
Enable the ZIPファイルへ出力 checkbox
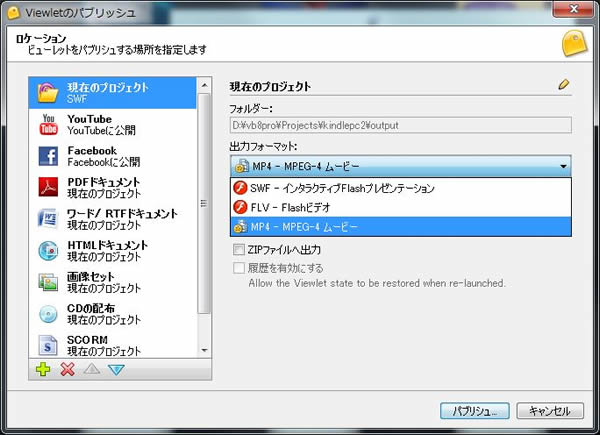239,250
